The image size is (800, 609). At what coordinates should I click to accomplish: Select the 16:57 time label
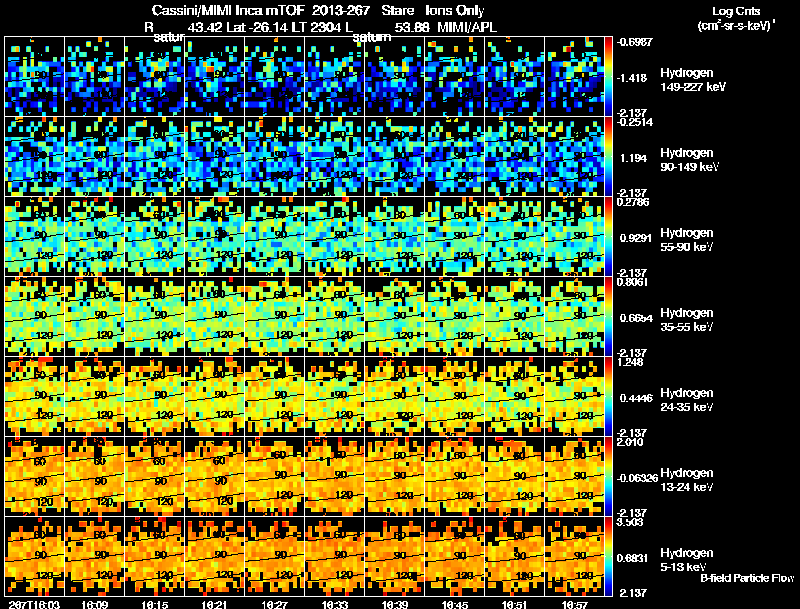(x=575, y=604)
